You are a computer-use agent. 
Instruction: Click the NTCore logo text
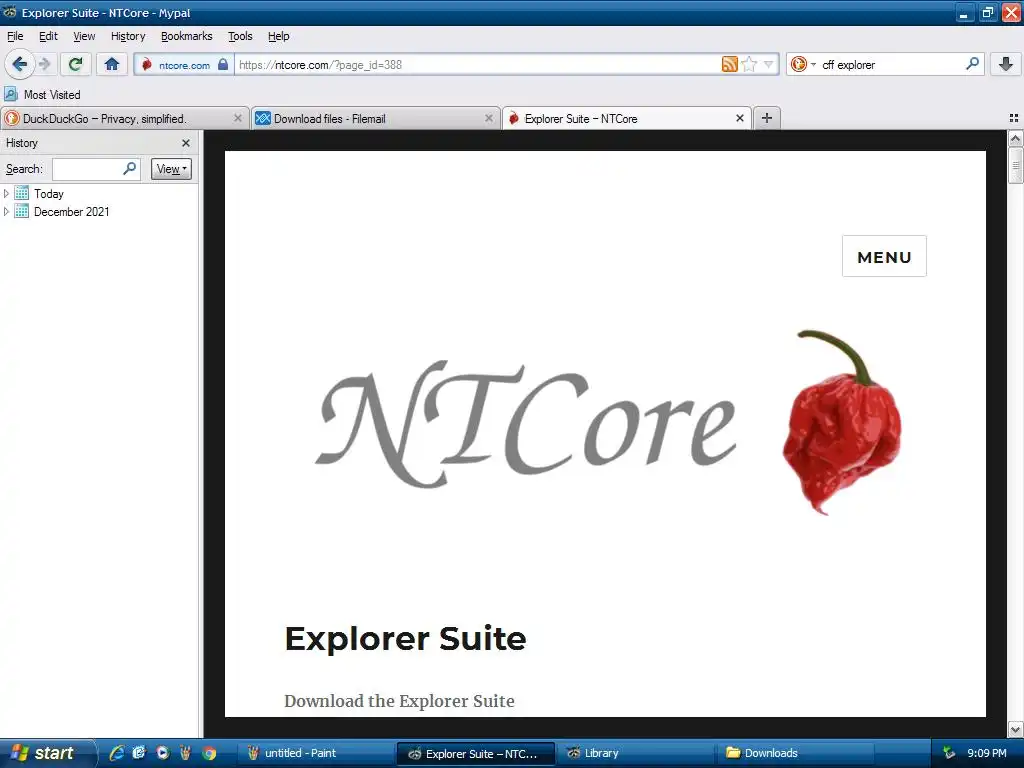(x=526, y=423)
